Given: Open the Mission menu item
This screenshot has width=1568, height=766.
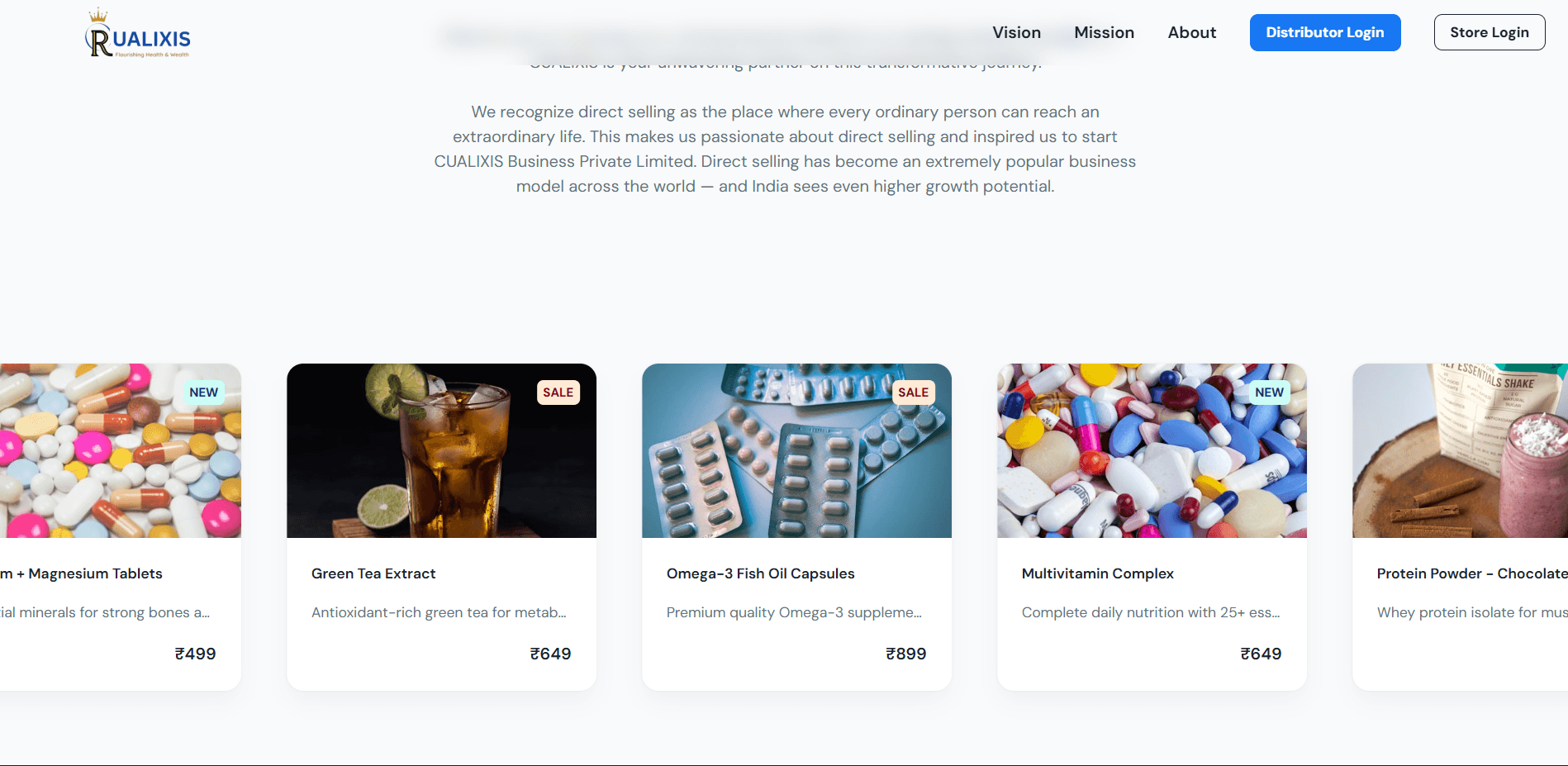Looking at the screenshot, I should coord(1104,32).
